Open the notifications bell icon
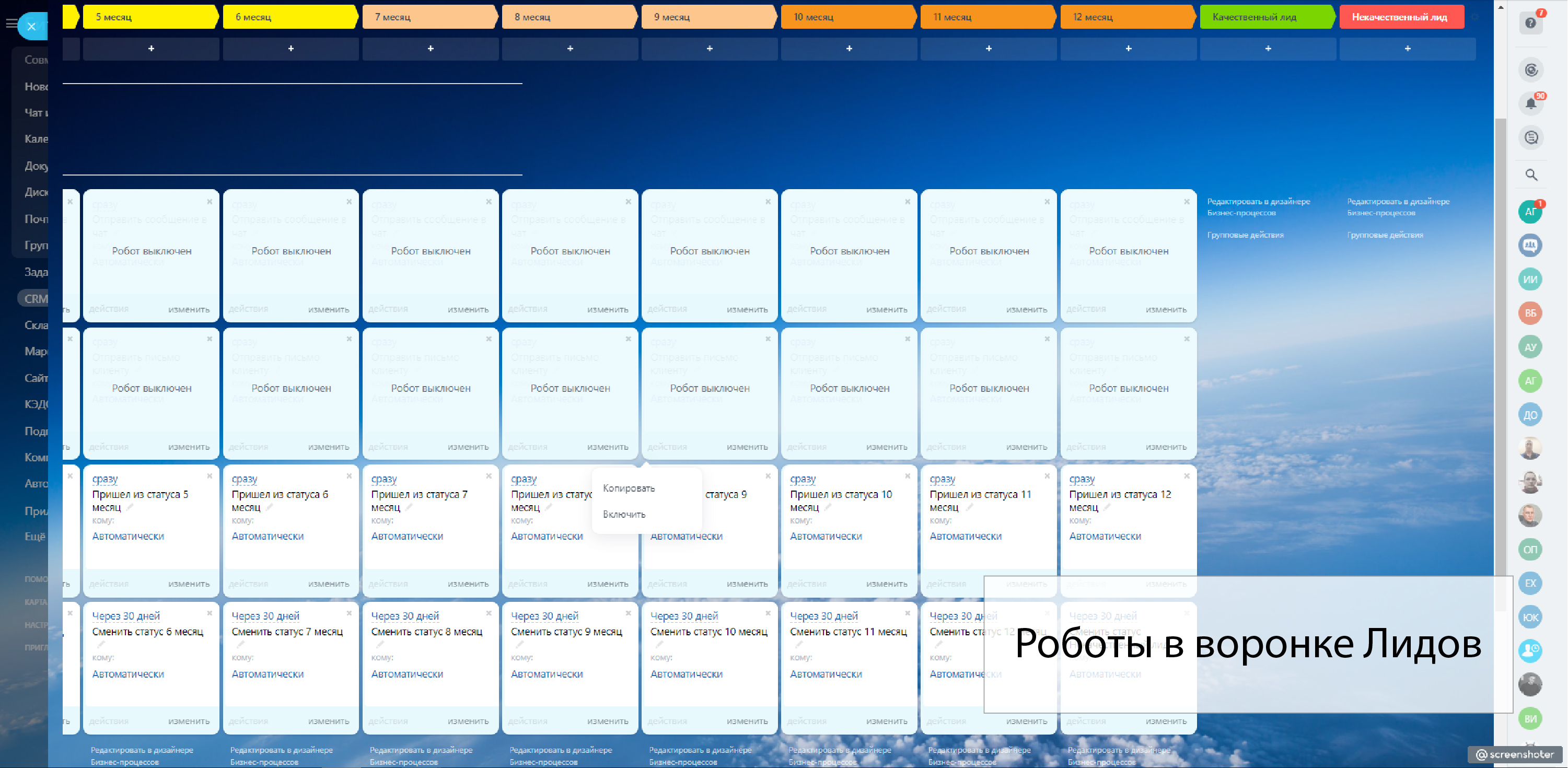This screenshot has width=1568, height=768. click(1530, 104)
